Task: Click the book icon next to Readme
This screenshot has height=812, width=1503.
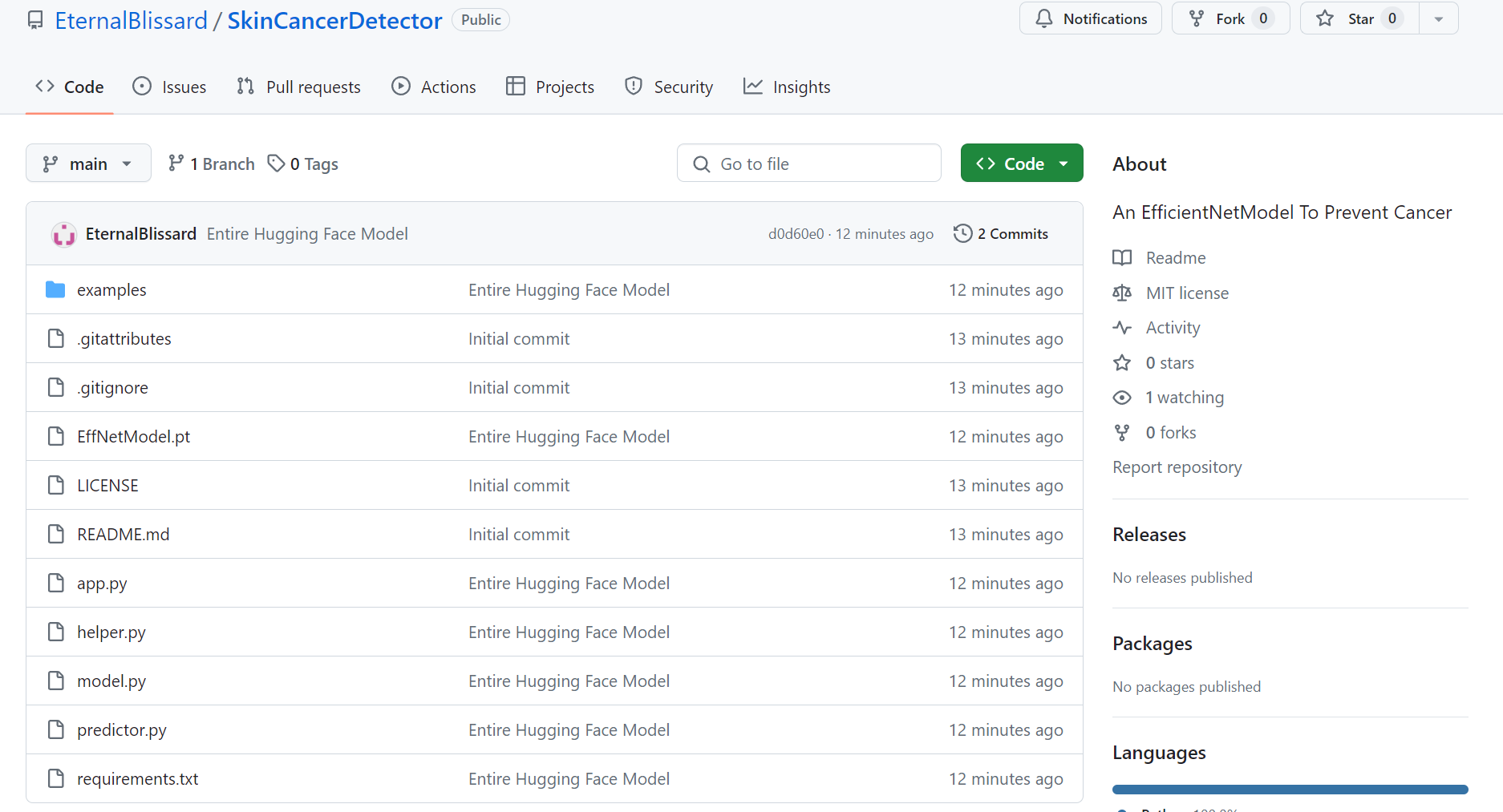Action: 1122,257
